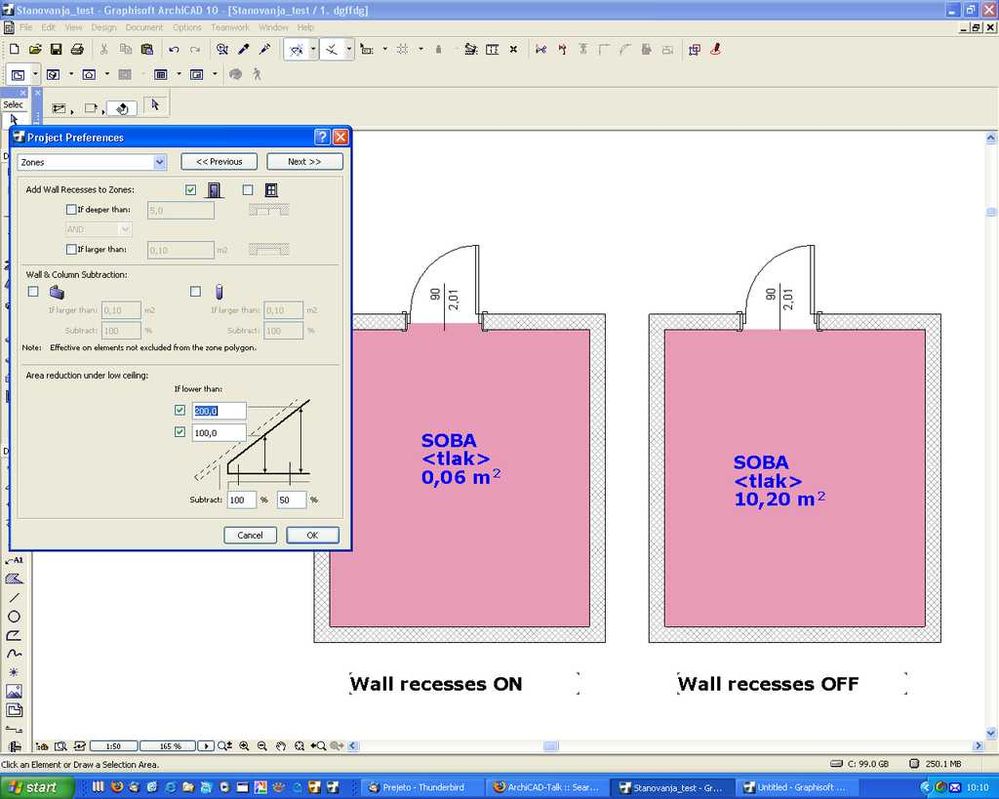Select the 'Wall recesses ON' text label
This screenshot has height=799, width=999.
tap(436, 684)
